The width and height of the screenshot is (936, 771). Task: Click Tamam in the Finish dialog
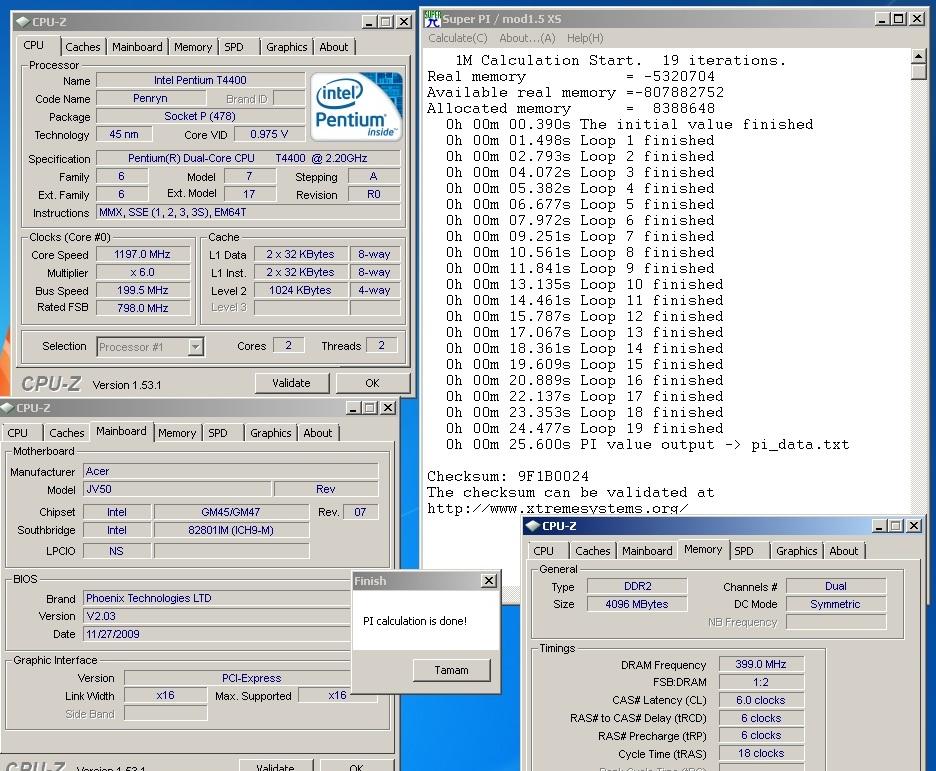point(451,670)
